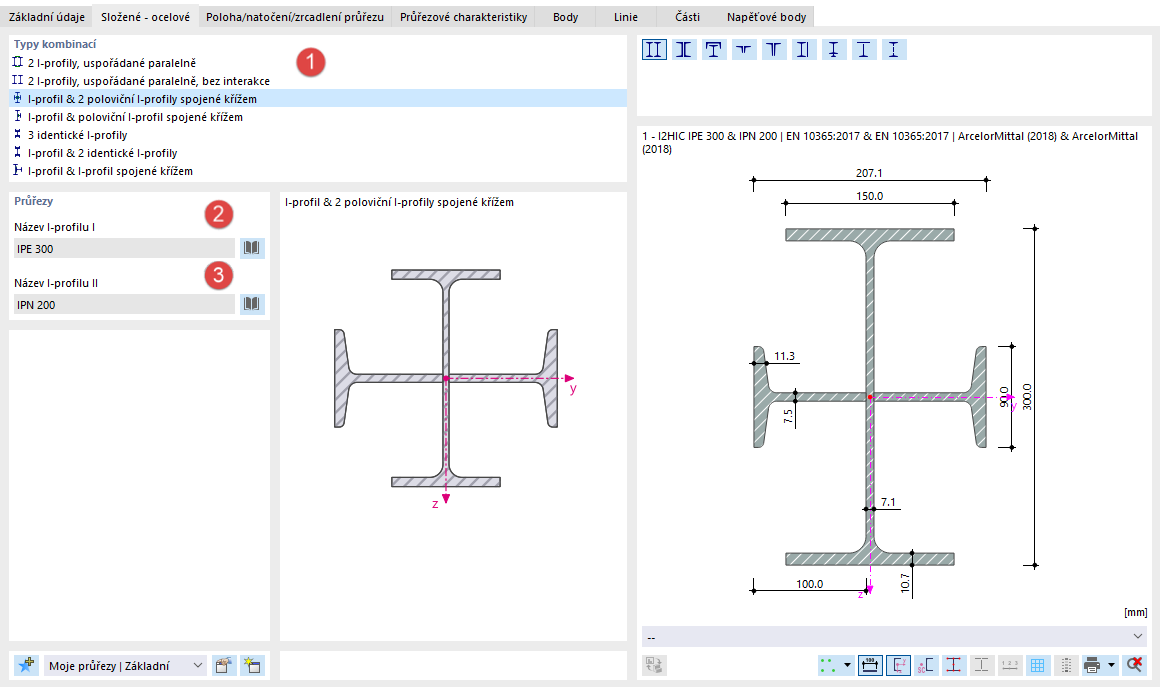Viewport: 1160px width, 687px height.
Task: Open the Moje průřezy | Základní dropdown
Action: (x=125, y=666)
